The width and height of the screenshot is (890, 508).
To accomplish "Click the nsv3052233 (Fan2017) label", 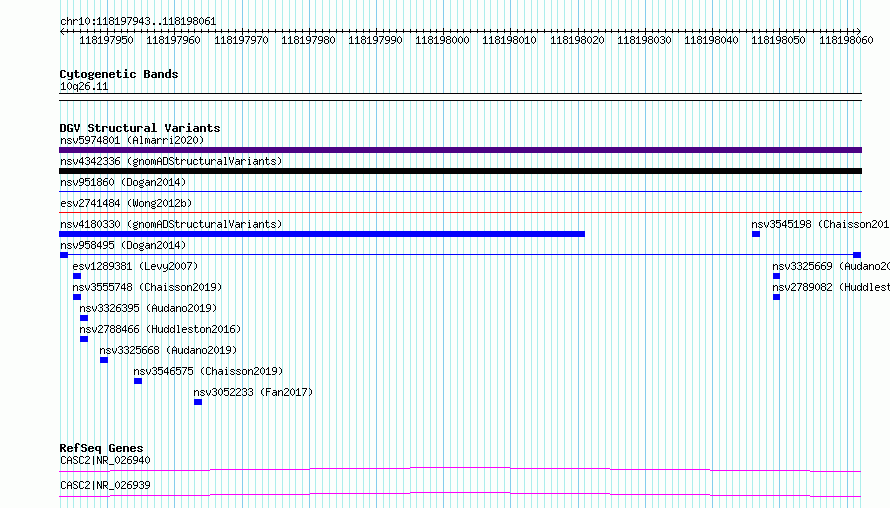I will pos(253,392).
